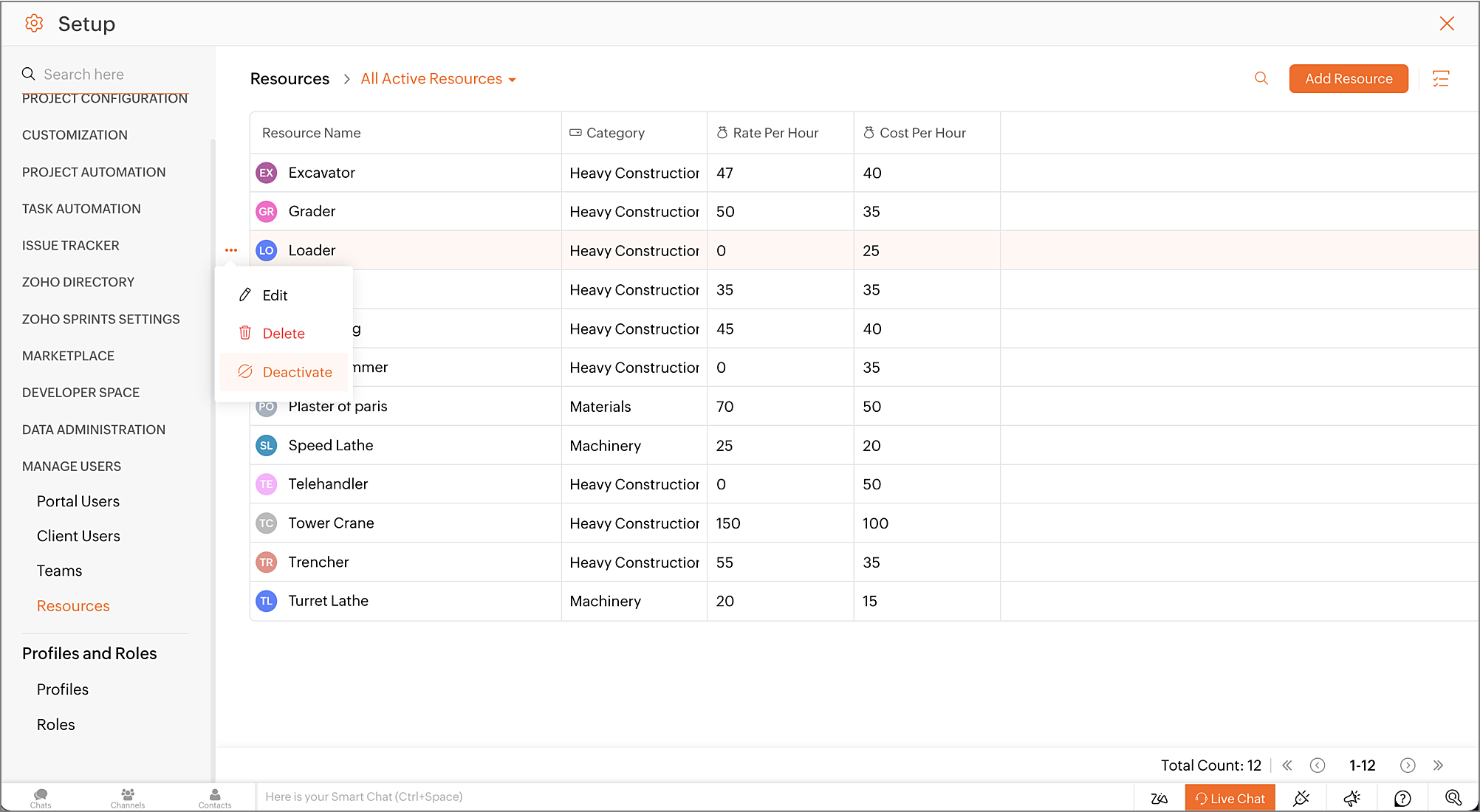The image size is (1480, 812).
Task: Start a Live Chat session
Action: coord(1230,798)
